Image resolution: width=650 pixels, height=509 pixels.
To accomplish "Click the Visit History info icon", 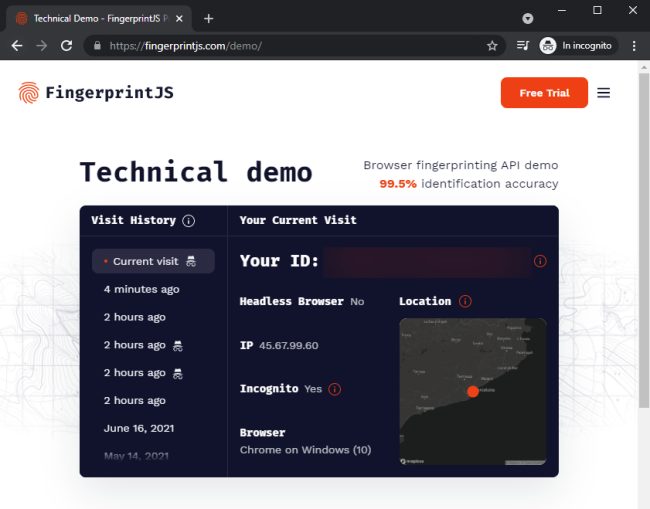I will (189, 221).
